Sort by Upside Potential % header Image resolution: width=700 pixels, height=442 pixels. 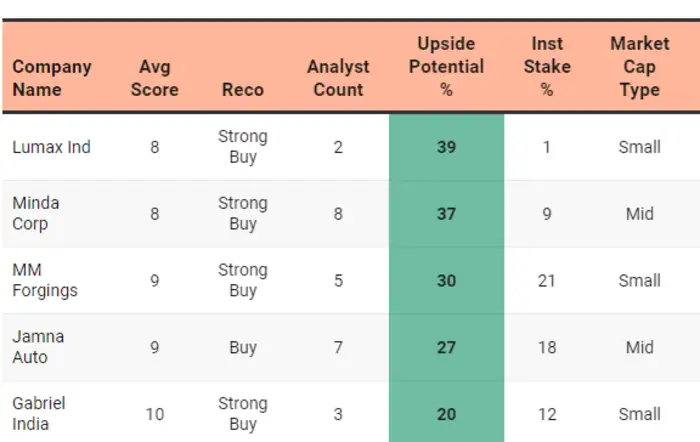[x=446, y=67]
